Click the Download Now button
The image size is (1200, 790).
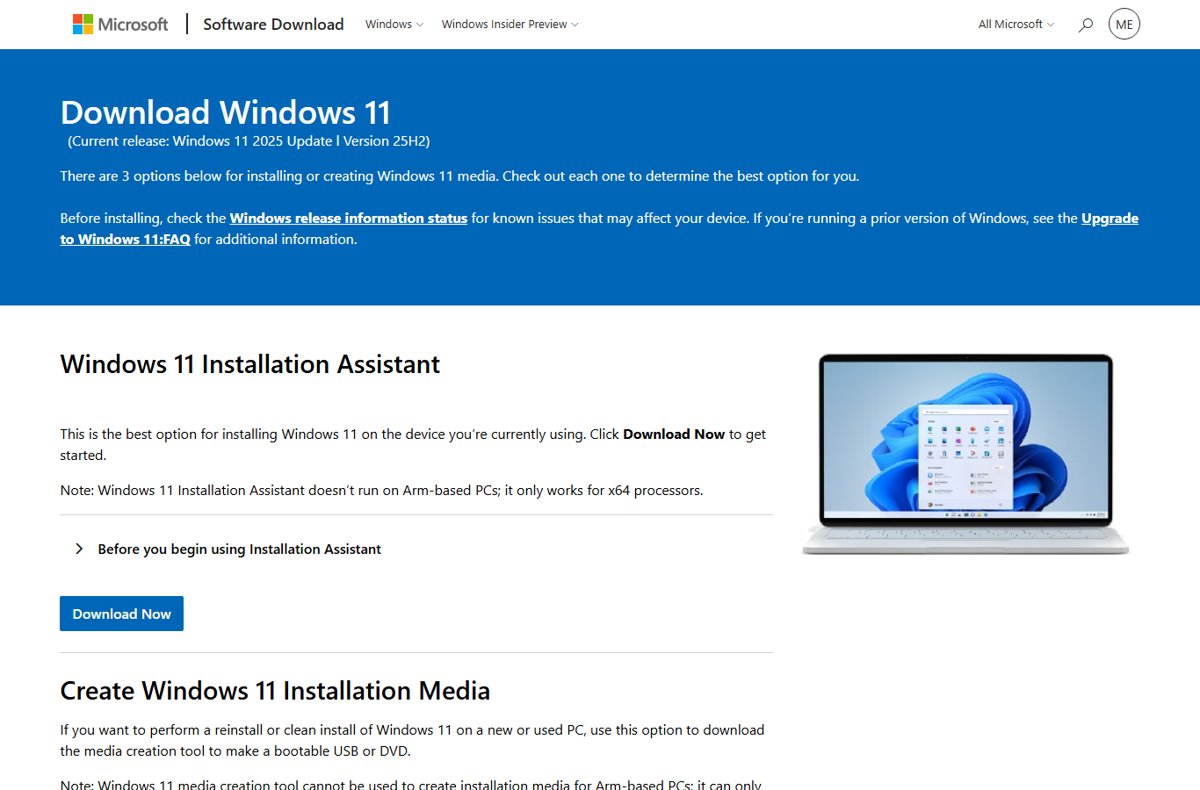tap(122, 614)
